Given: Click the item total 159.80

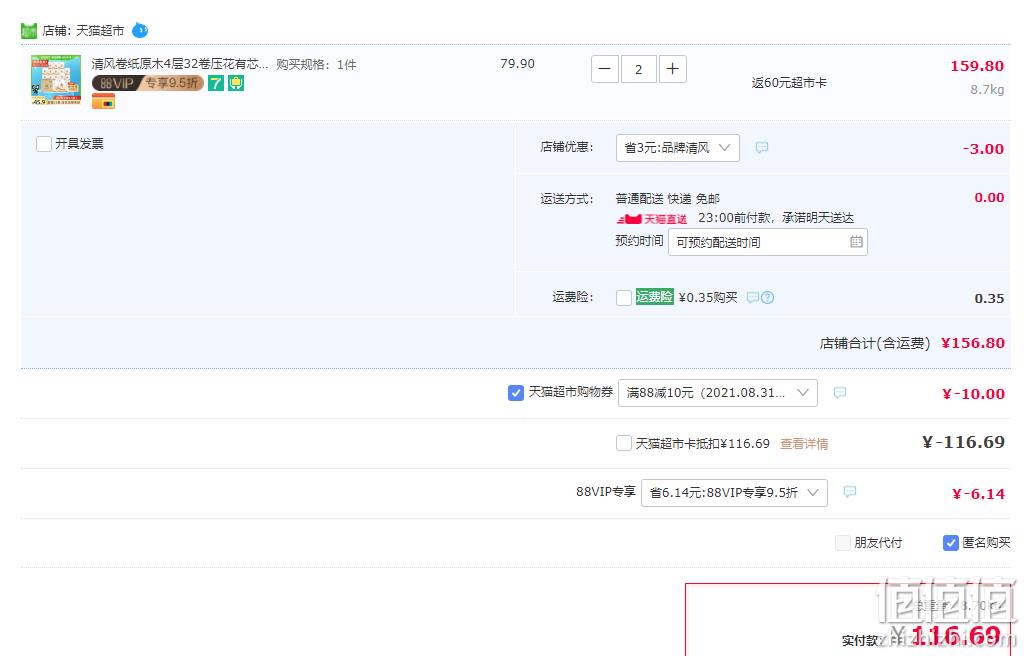Looking at the screenshot, I should coord(977,66).
